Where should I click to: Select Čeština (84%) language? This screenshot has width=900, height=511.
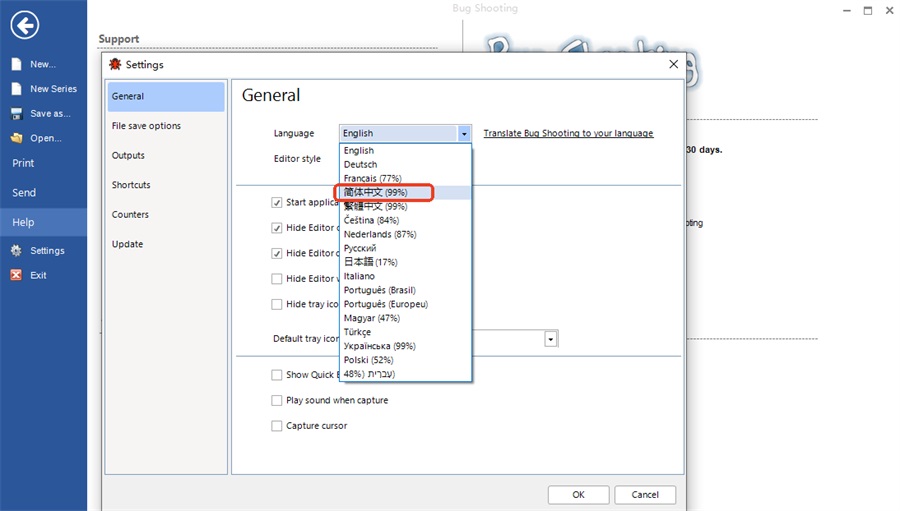point(405,220)
